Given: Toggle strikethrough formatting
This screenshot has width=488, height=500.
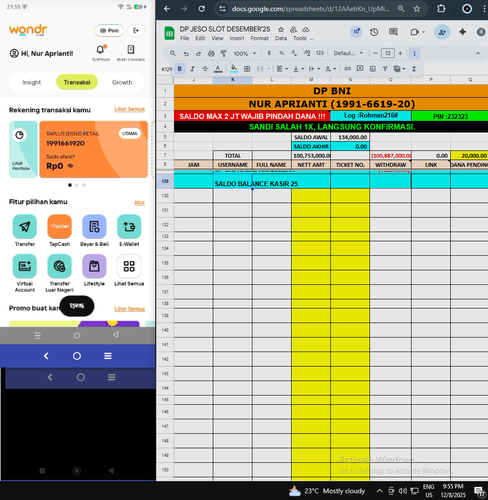Looking at the screenshot, I should [205, 69].
